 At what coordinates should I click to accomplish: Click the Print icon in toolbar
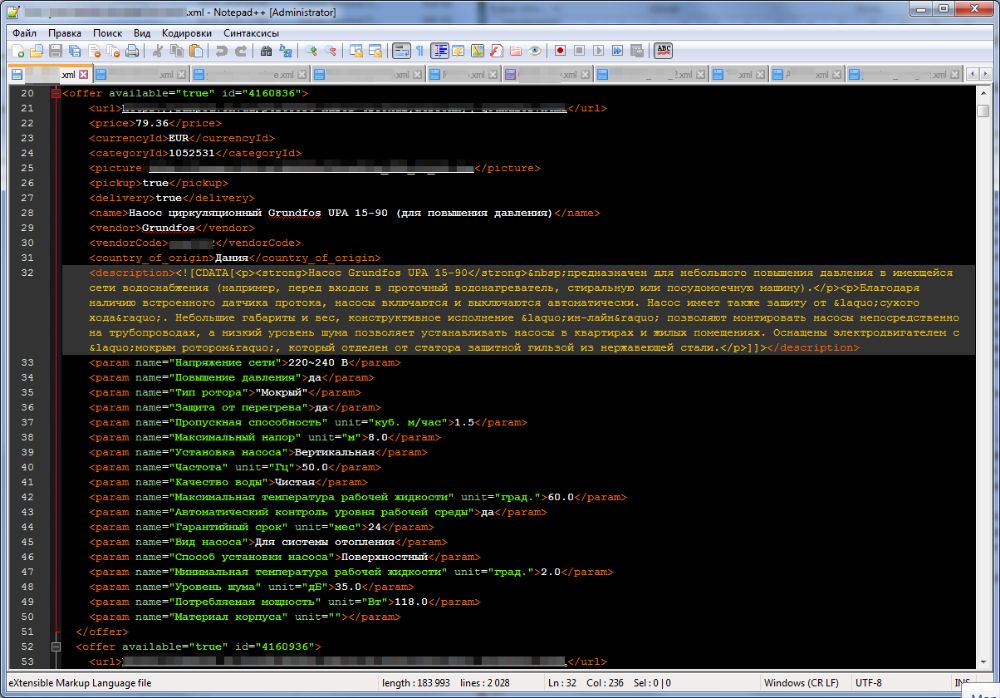point(131,50)
